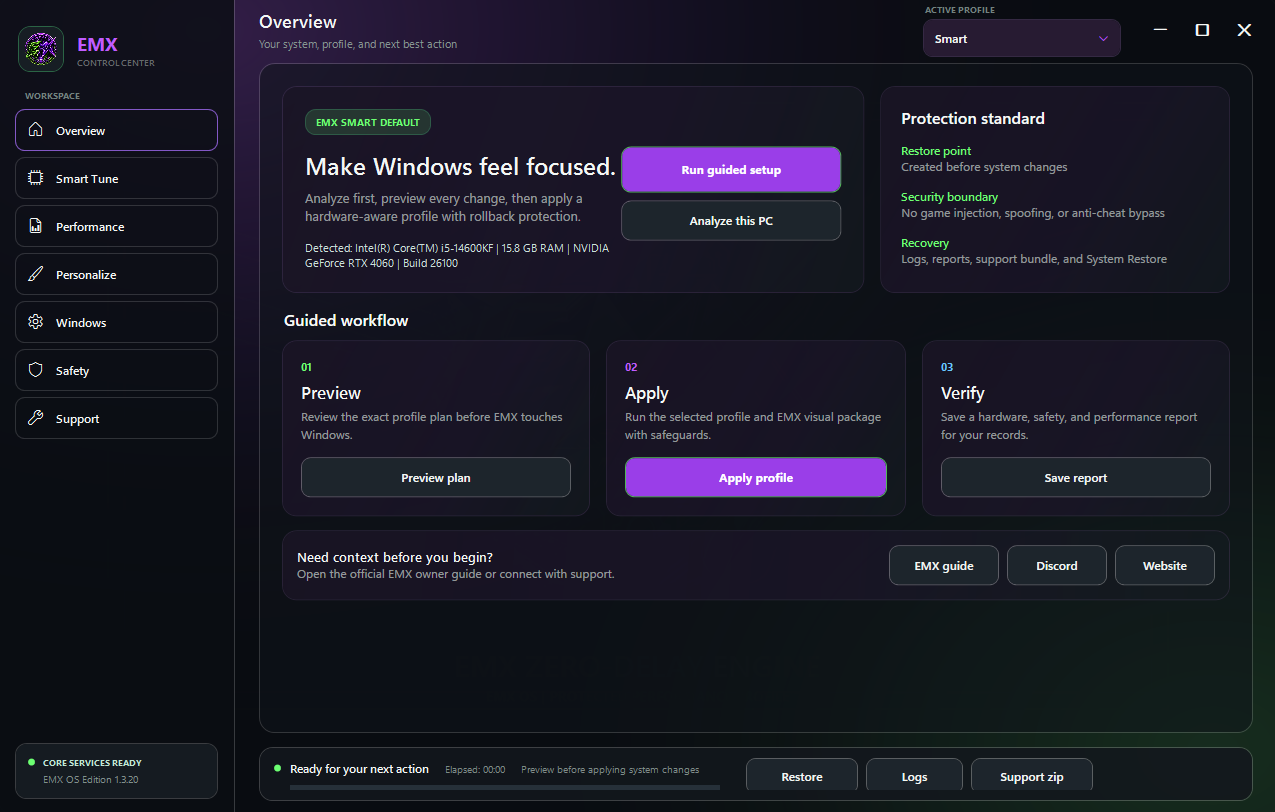Click the Make Windows feel focused headline
This screenshot has width=1275, height=812.
(x=460, y=166)
